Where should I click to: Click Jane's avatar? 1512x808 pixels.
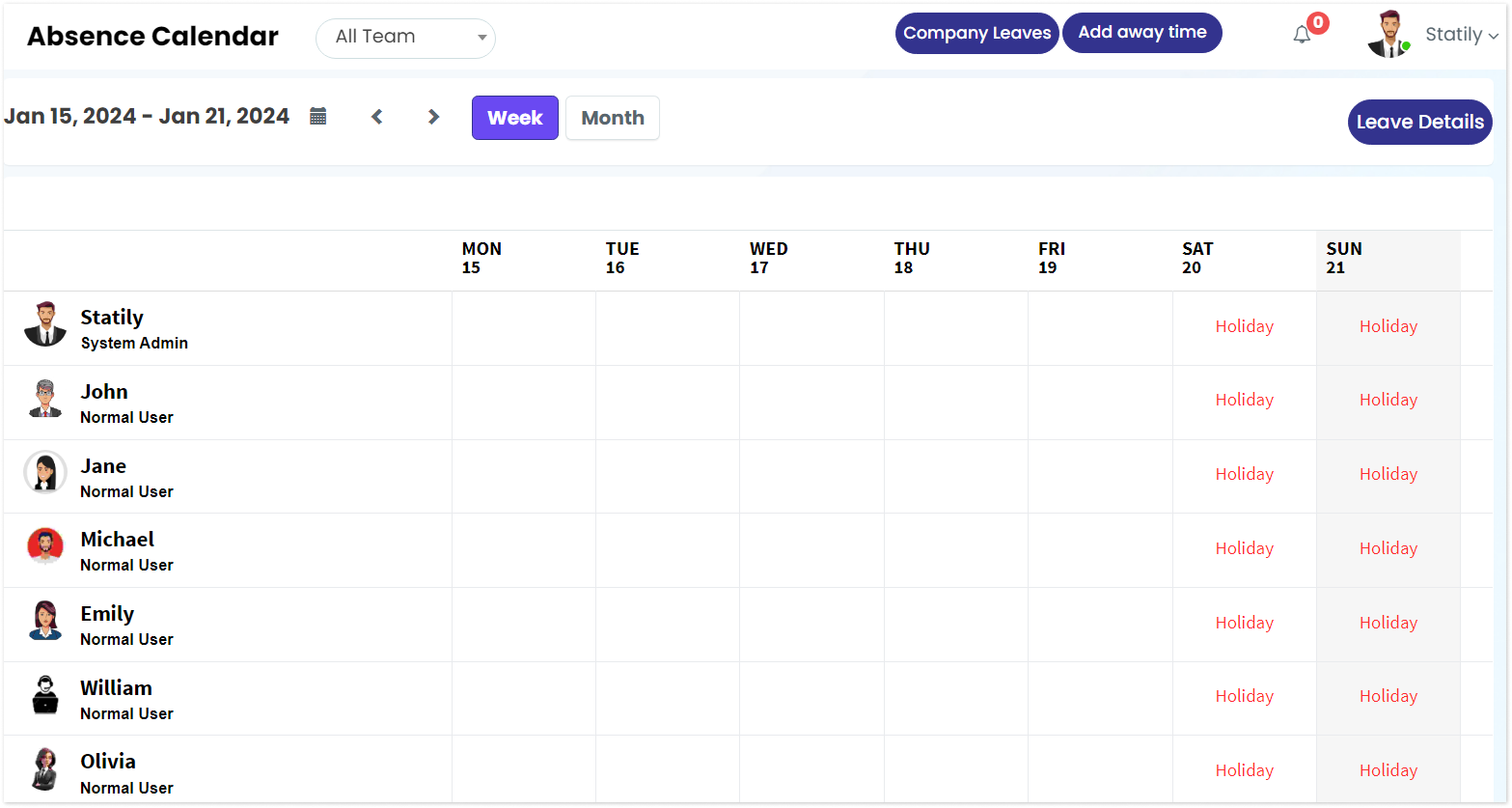click(x=45, y=472)
